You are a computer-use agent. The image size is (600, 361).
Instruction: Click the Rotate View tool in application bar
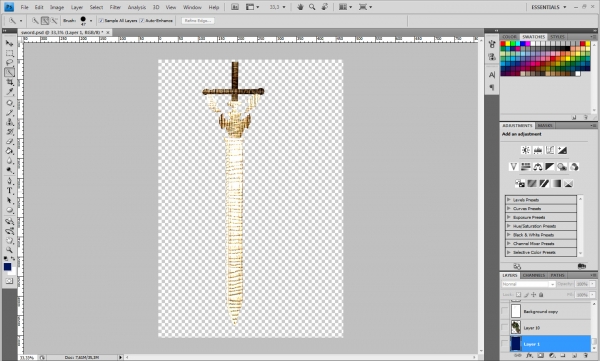[x=324, y=7]
